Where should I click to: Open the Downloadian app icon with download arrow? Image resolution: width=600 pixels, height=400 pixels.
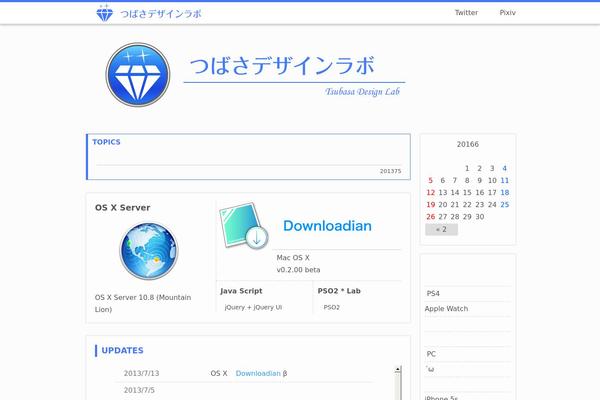[x=244, y=226]
